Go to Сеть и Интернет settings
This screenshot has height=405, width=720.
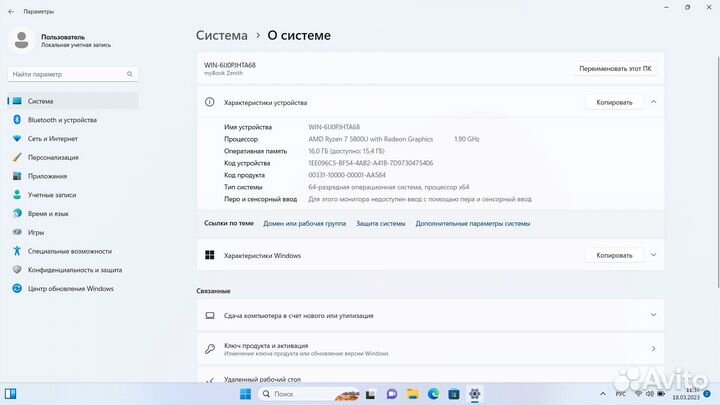pyautogui.click(x=73, y=139)
